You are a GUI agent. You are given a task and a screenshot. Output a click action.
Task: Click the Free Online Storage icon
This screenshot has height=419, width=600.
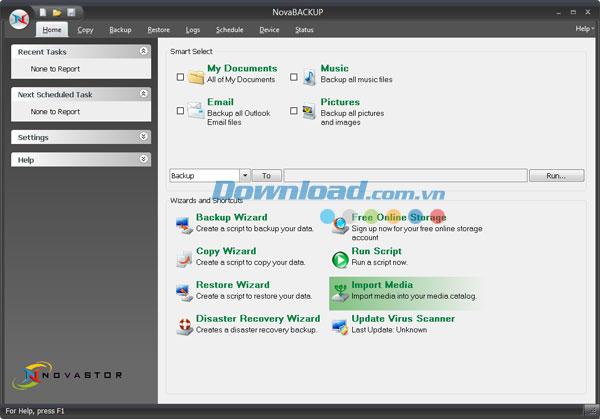click(x=340, y=224)
